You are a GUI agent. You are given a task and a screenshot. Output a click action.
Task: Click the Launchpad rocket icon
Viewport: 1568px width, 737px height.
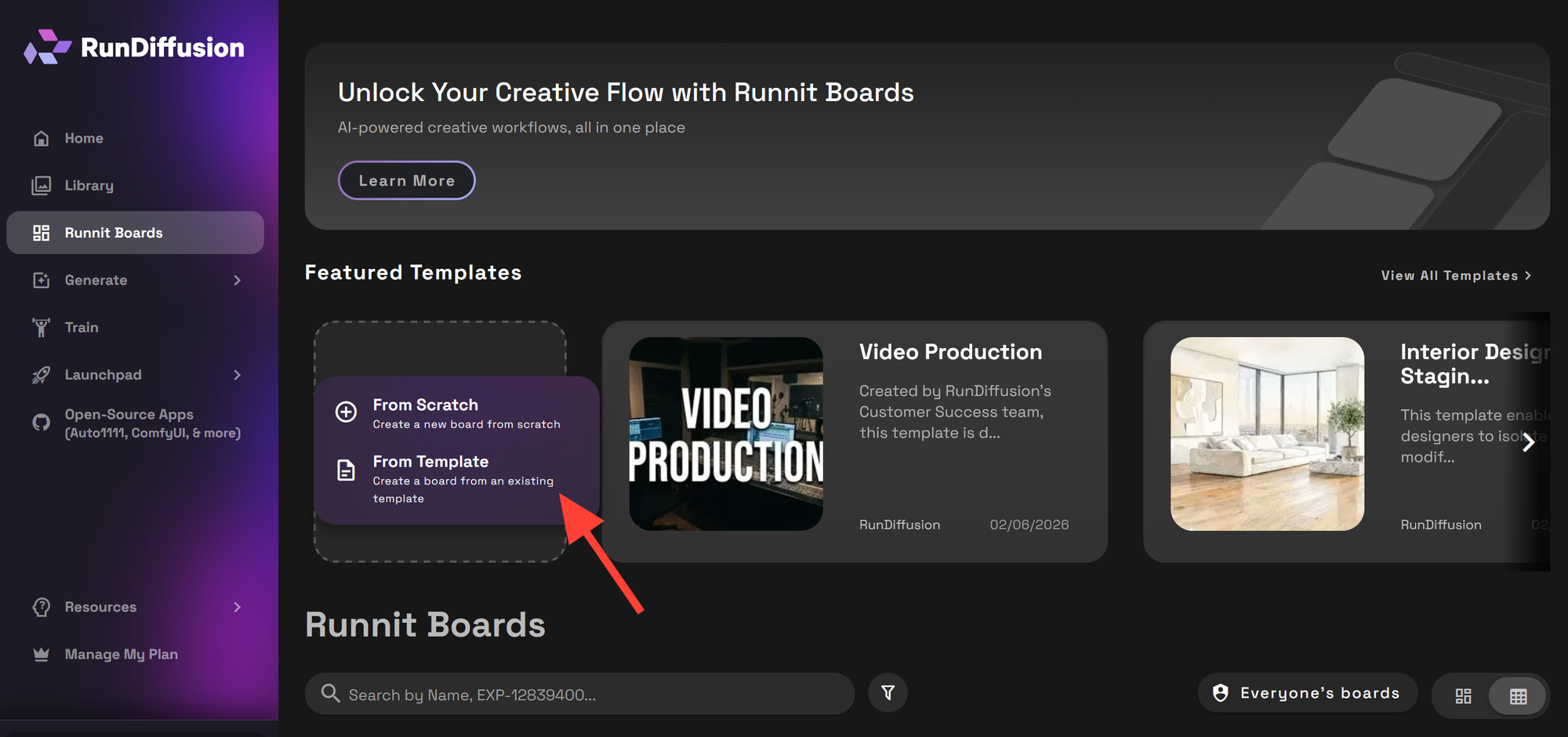(41, 375)
